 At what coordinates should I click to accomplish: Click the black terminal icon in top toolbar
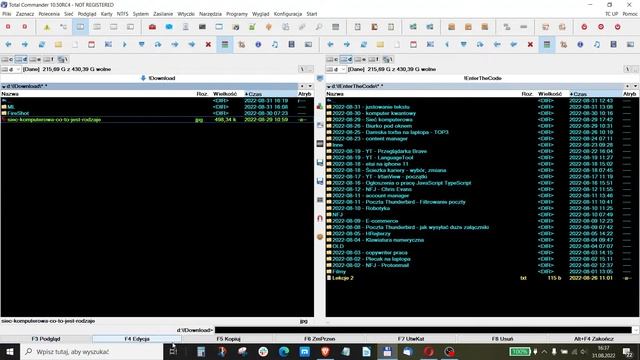tap(202, 27)
